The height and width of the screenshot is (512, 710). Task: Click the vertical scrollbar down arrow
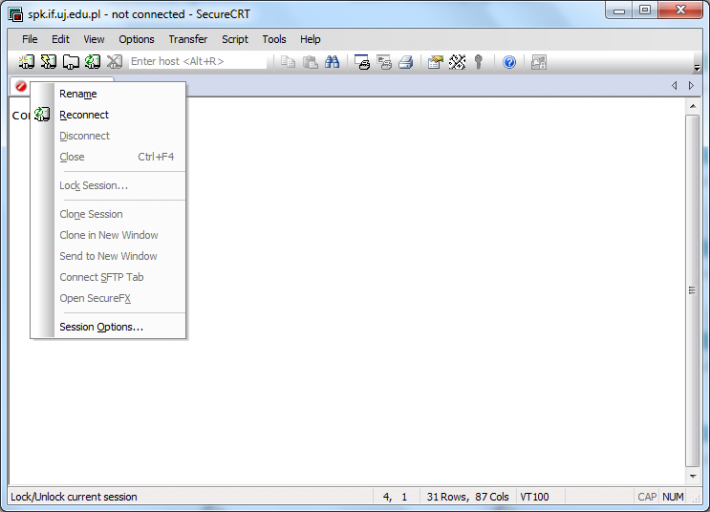(x=693, y=476)
